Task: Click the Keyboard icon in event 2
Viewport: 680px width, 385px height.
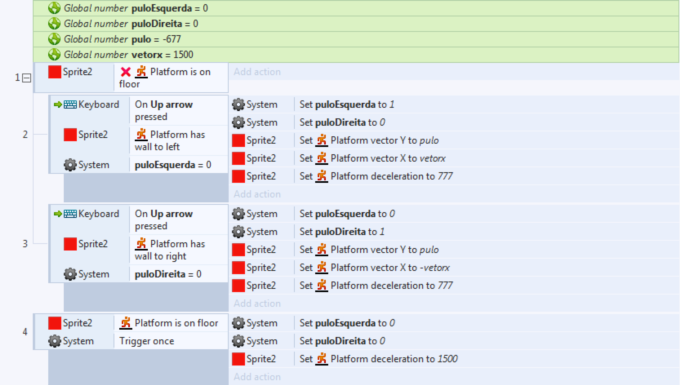Action: click(x=70, y=104)
